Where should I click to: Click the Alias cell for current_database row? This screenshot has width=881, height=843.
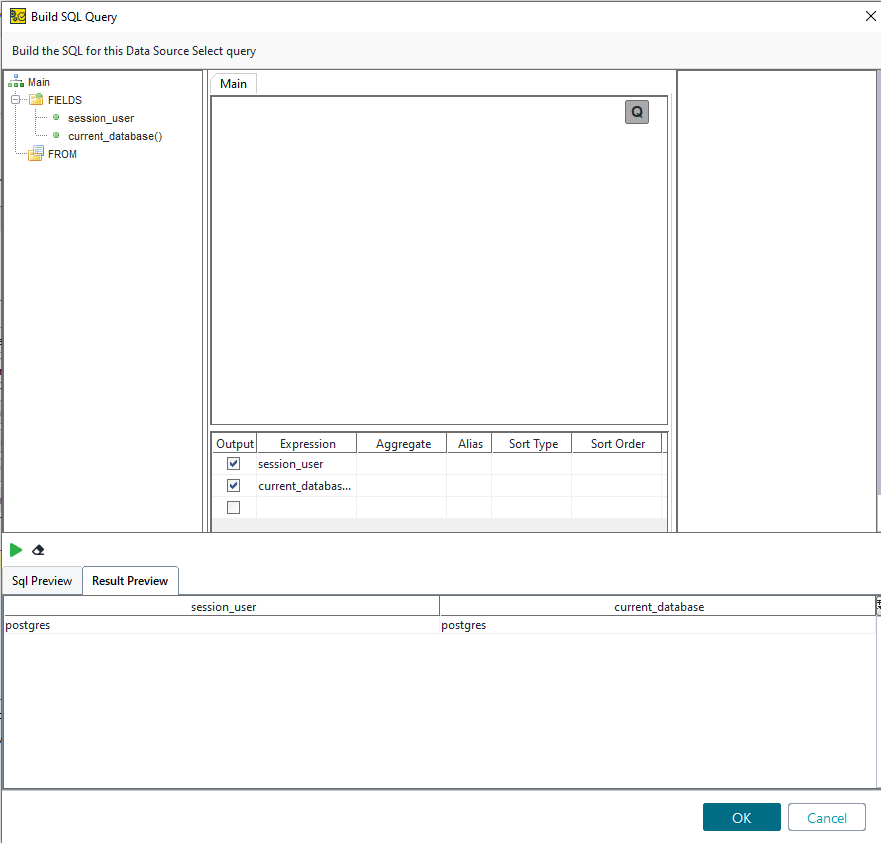pos(469,486)
